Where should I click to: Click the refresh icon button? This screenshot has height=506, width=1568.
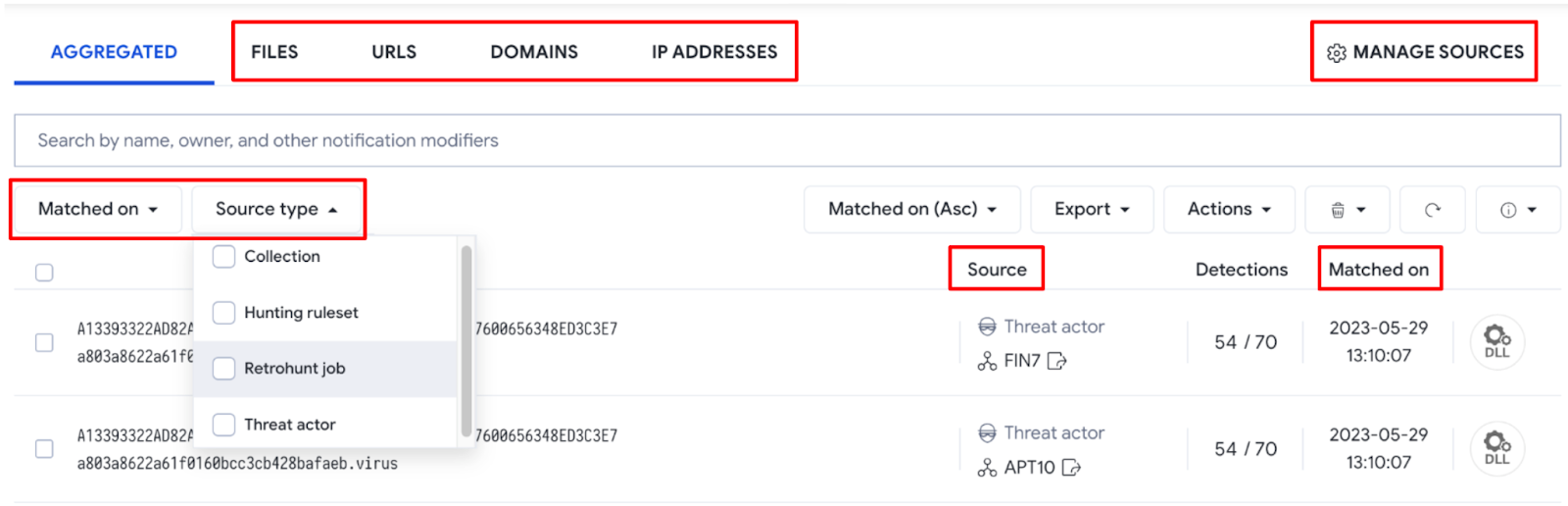coord(1432,210)
